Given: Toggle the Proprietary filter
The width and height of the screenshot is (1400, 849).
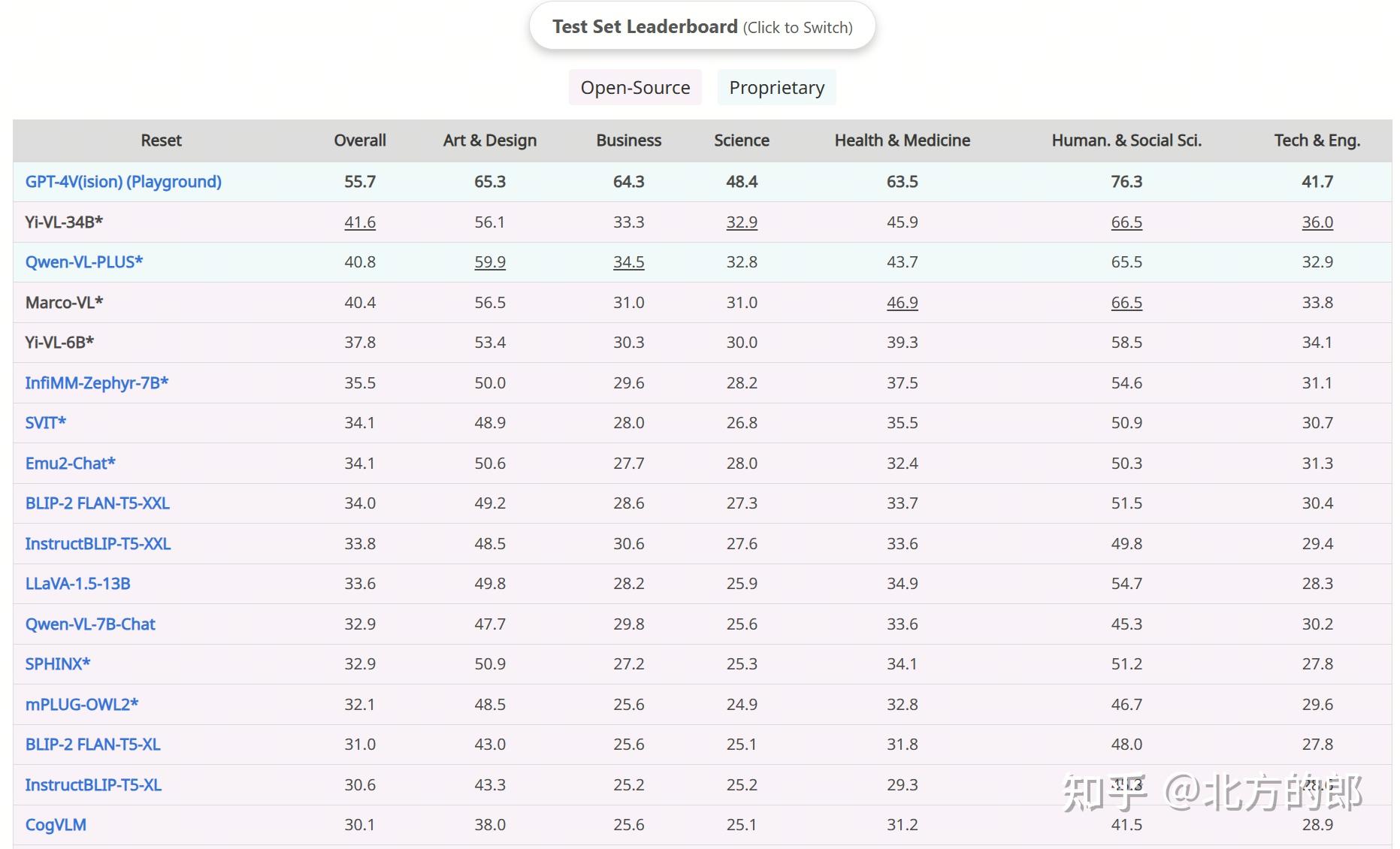Looking at the screenshot, I should [776, 88].
